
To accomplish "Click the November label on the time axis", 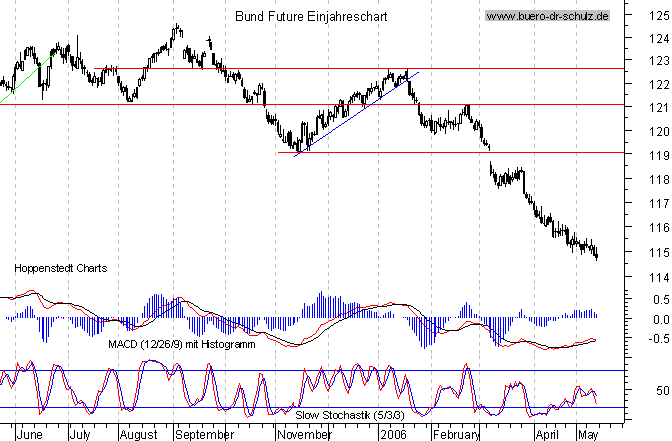I will coord(306,435).
